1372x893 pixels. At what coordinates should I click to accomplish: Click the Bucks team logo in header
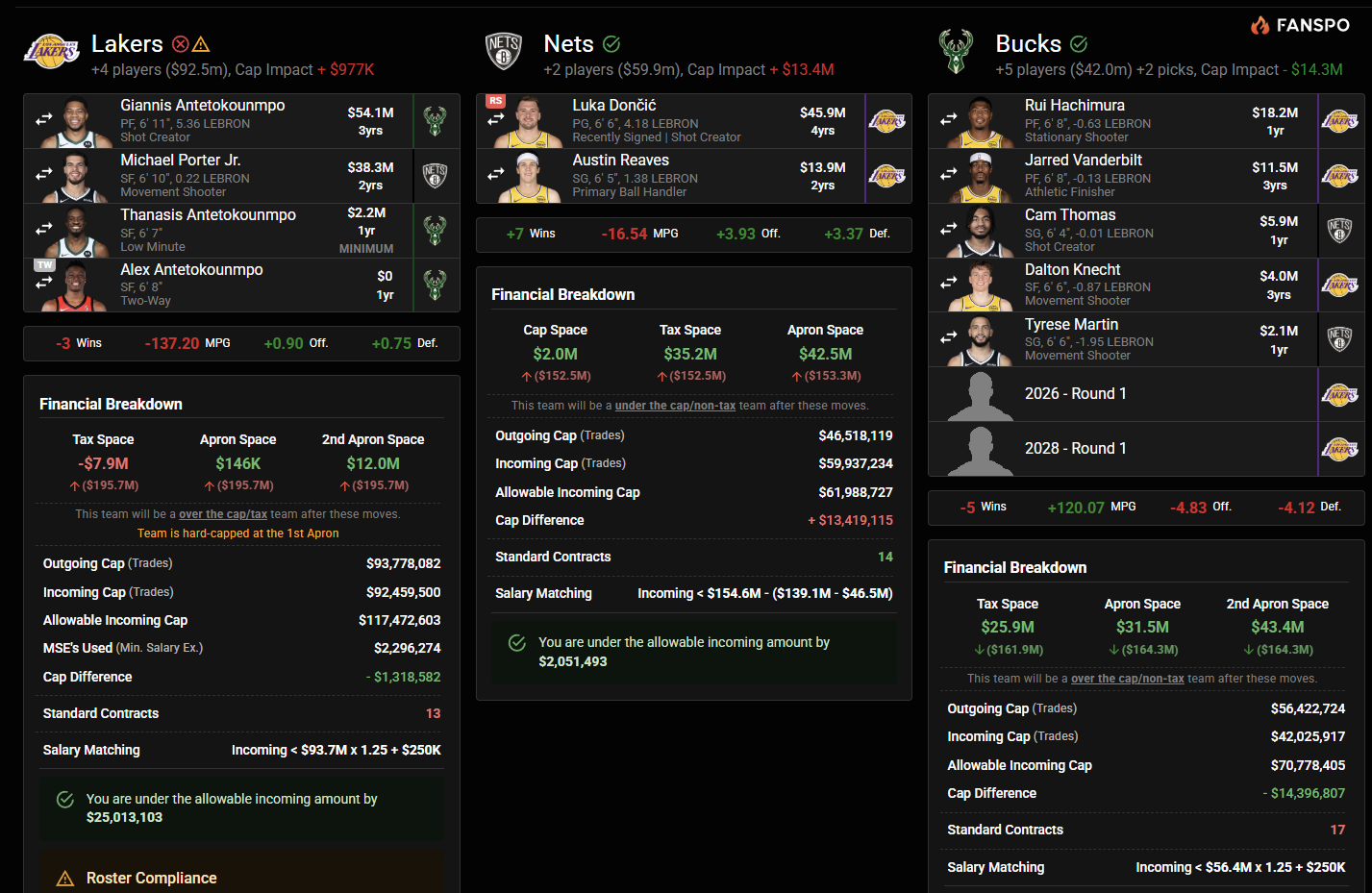pos(956,52)
